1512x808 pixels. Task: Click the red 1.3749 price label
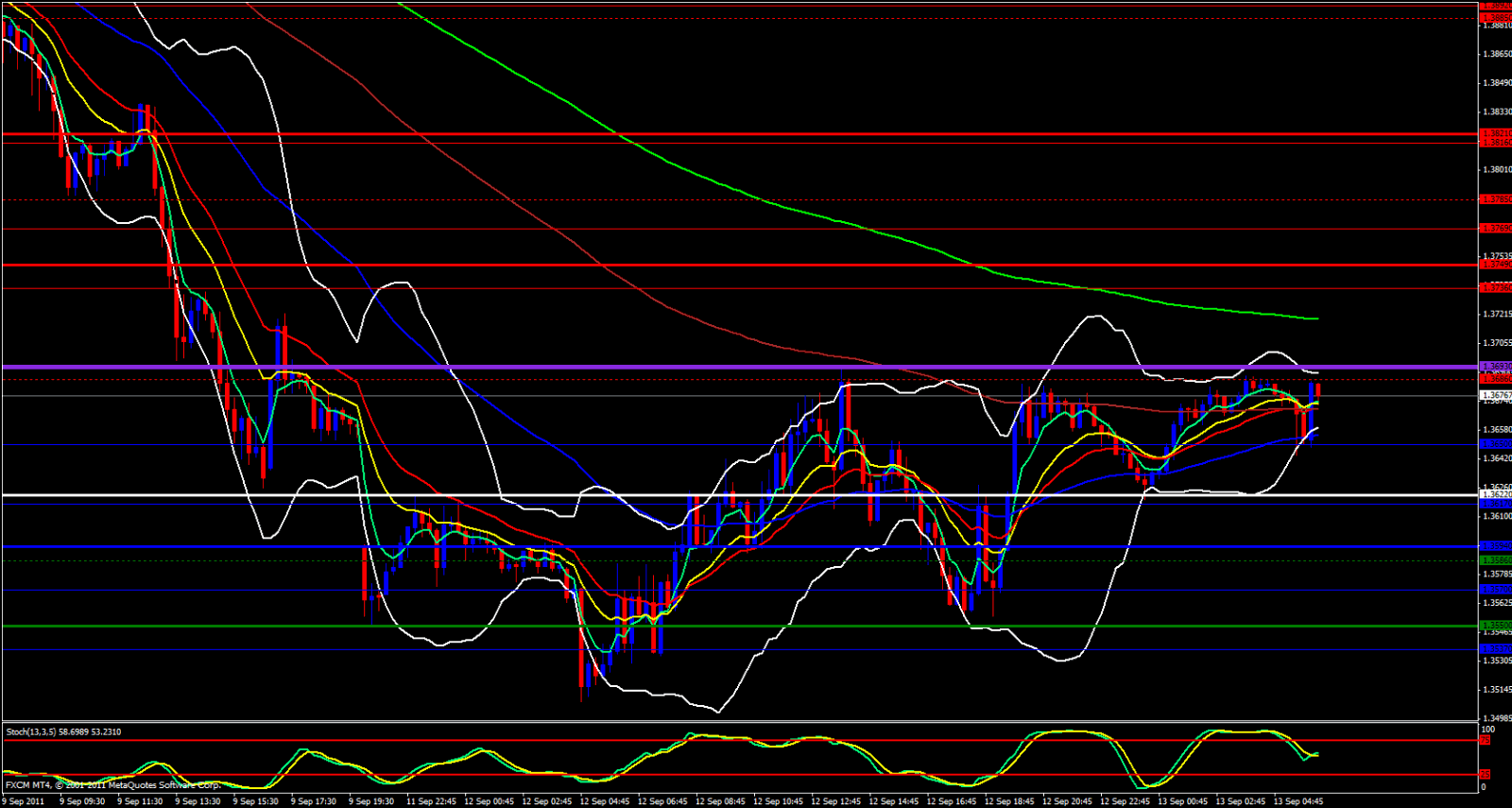pyautogui.click(x=1495, y=266)
